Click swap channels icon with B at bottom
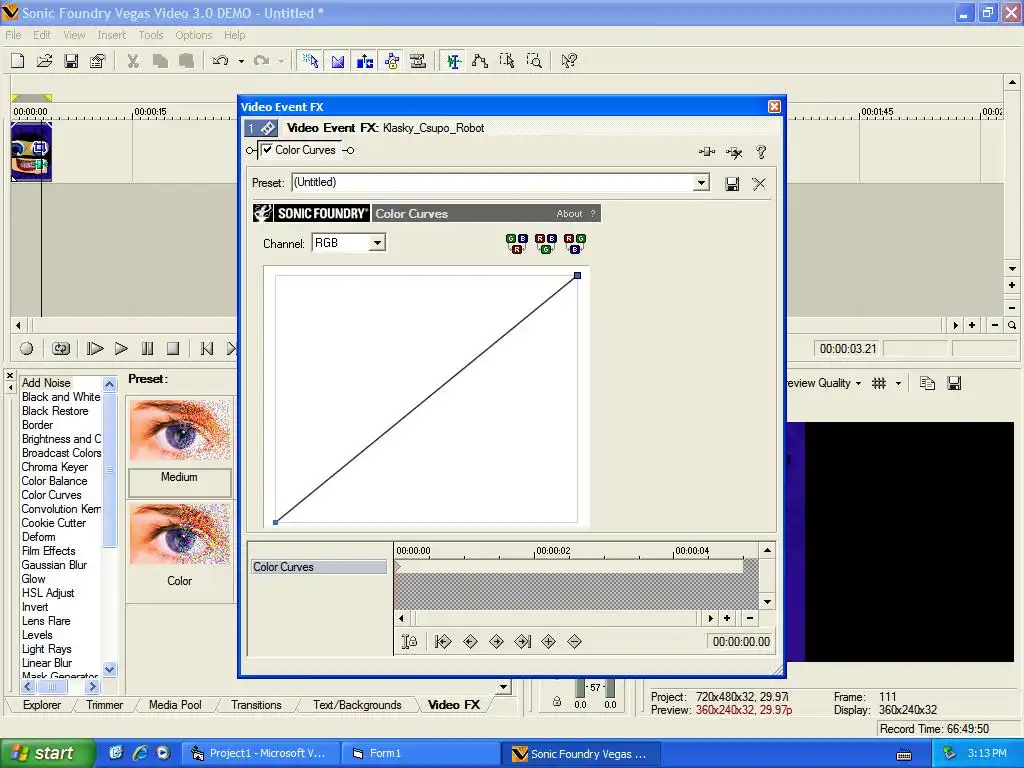Screen dimensions: 1024x768 pyautogui.click(x=575, y=244)
